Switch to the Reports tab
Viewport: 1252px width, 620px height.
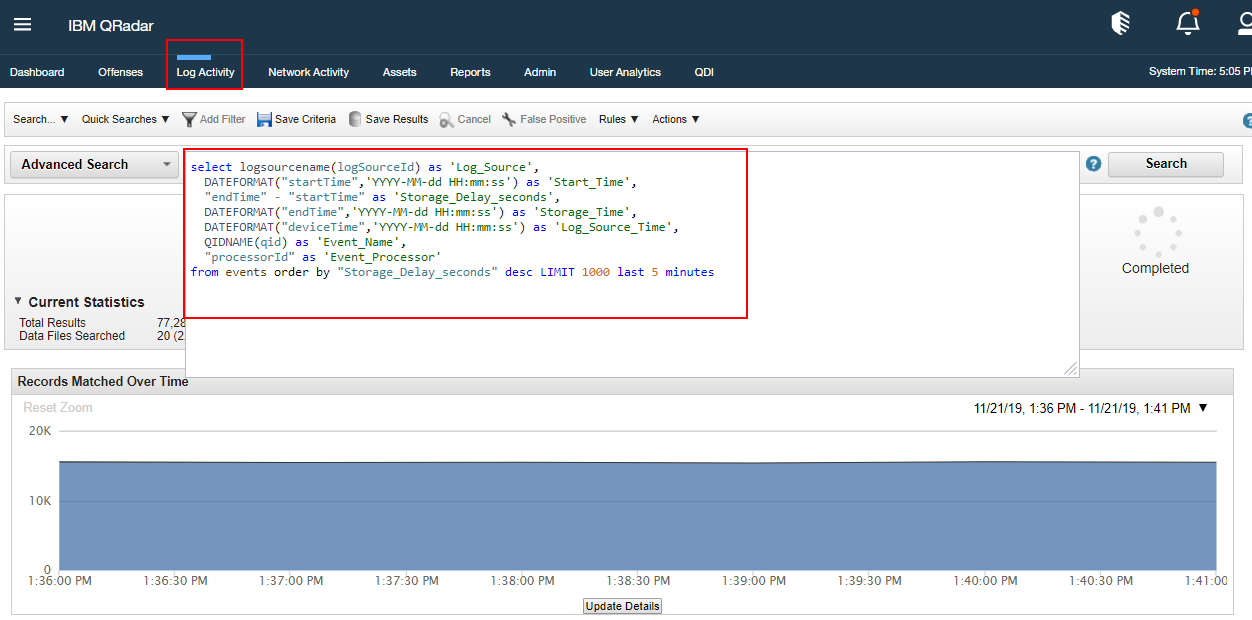tap(470, 72)
